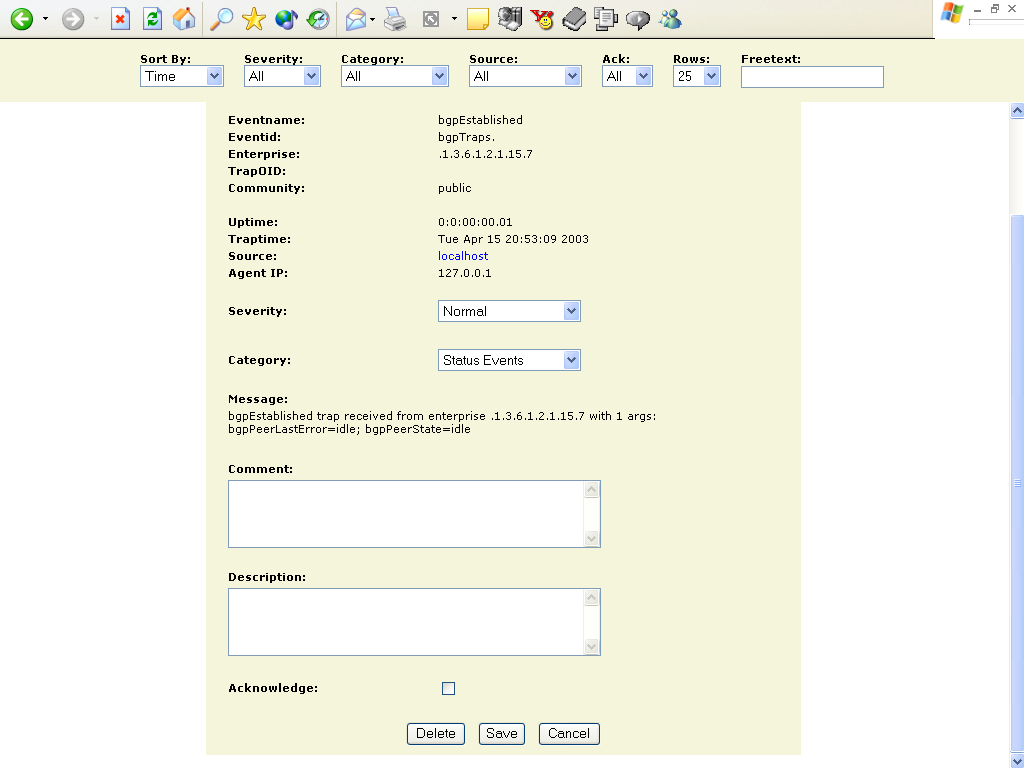Viewport: 1024px width, 768px height.
Task: Open the Severity dropdown showing Normal
Action: 509,311
